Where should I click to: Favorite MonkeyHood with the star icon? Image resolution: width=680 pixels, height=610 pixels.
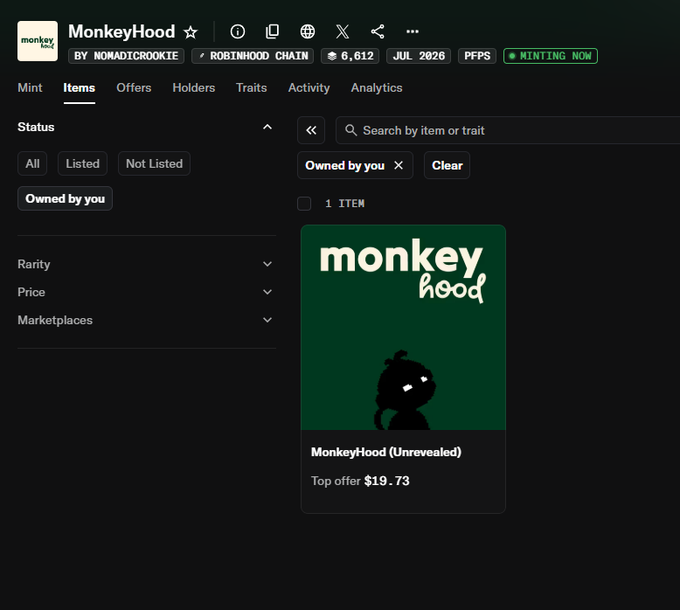tap(190, 32)
